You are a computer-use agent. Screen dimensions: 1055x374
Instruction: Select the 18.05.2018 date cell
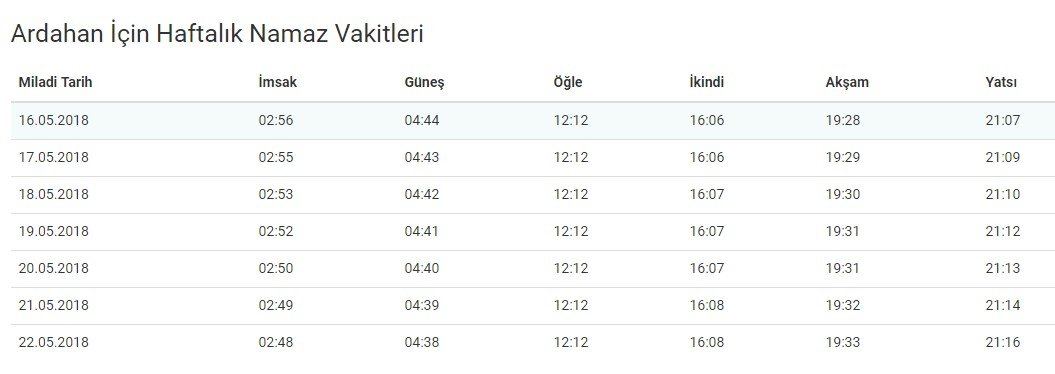pos(54,194)
